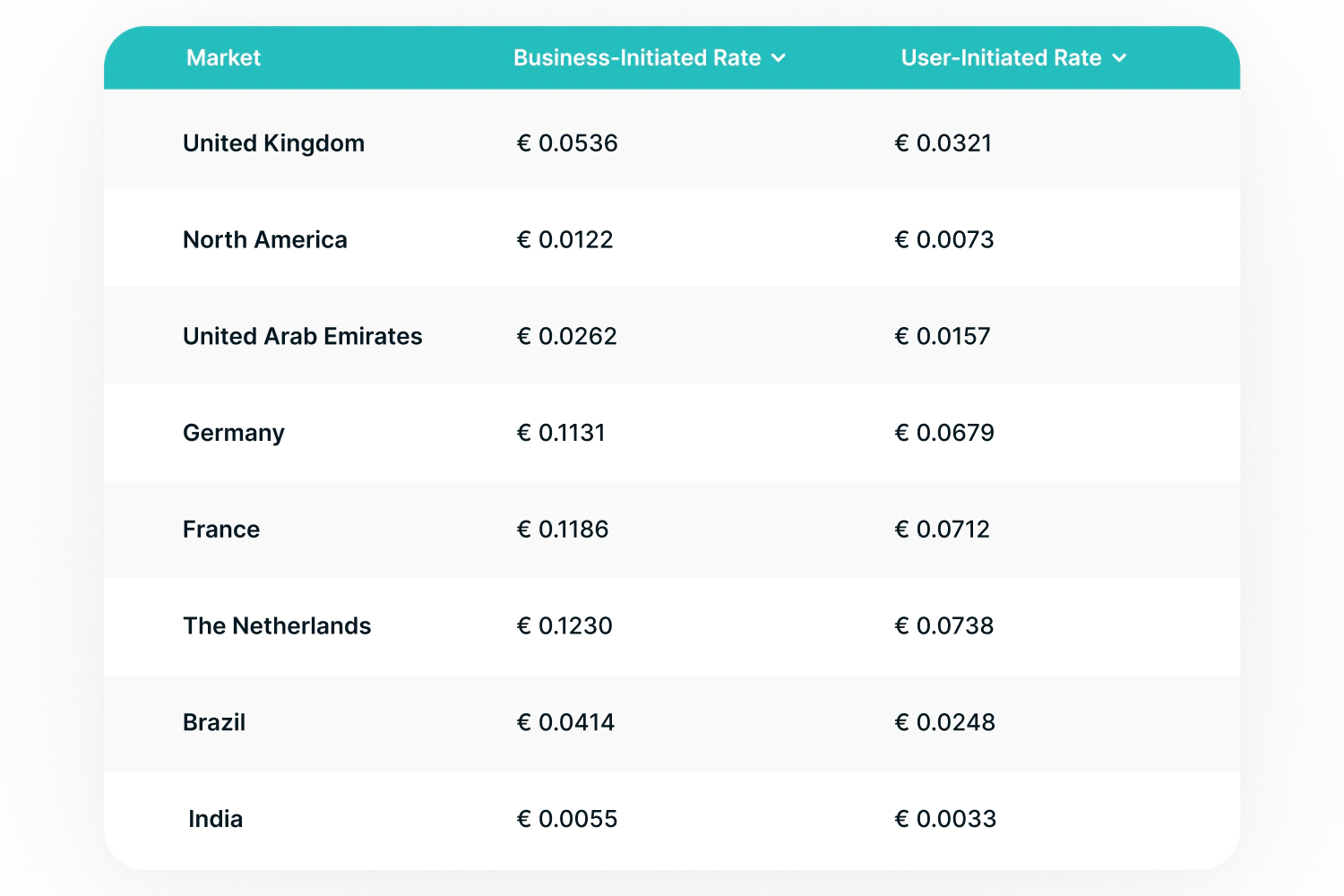Select The Netherlands row
Viewport: 1344px width, 896px height.
(277, 625)
